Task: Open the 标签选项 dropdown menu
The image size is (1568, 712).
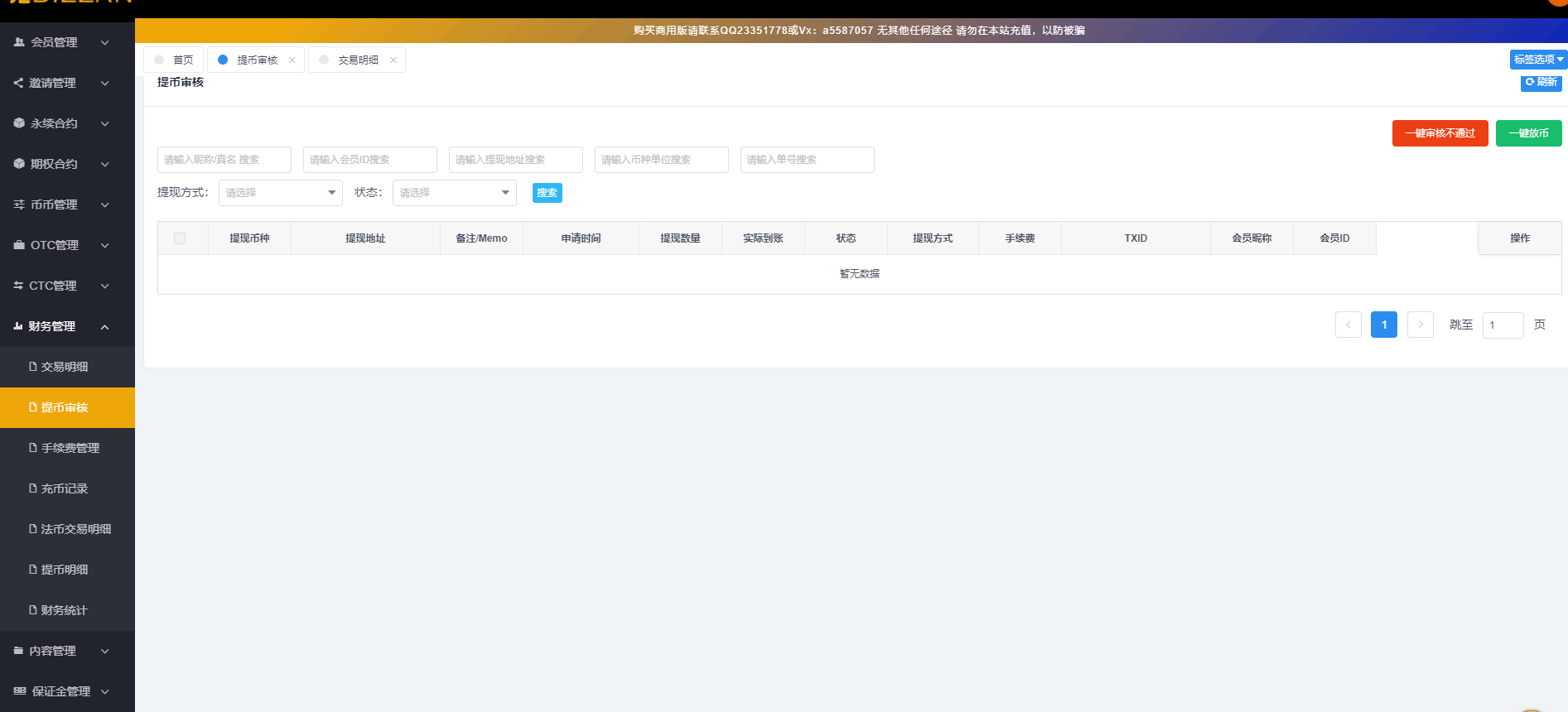Action: tap(1538, 60)
